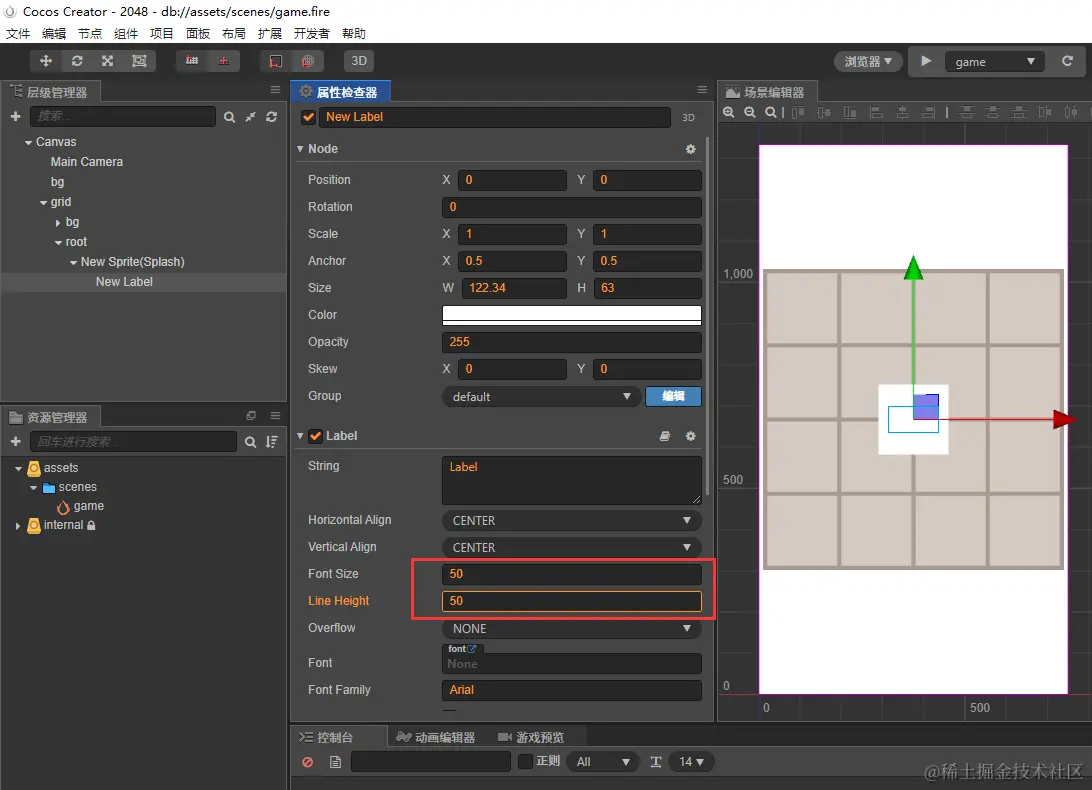Click the Opacity 255 field

(571, 342)
